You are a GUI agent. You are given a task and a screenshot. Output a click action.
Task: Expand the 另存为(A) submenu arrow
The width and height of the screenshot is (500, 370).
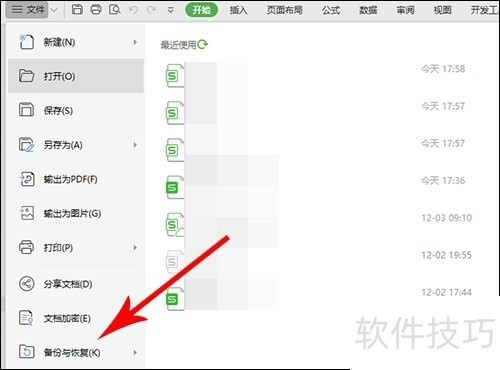135,145
